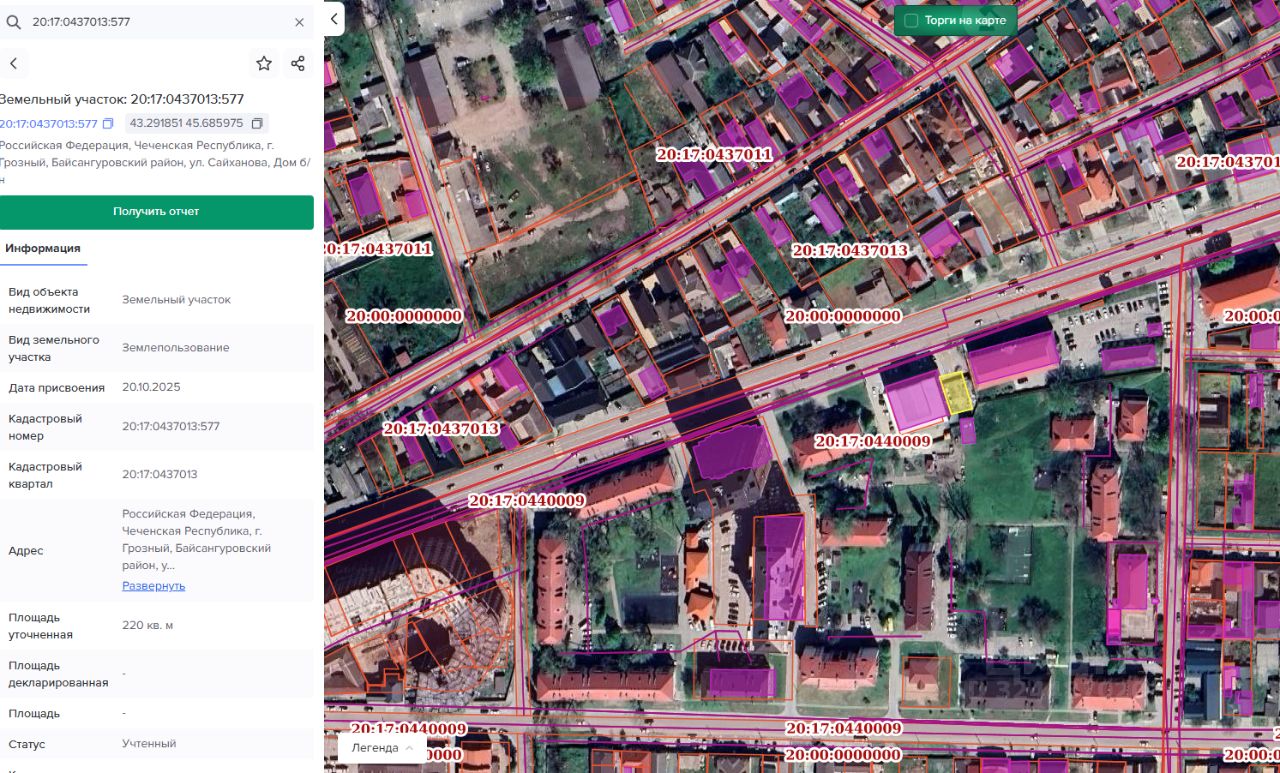The width and height of the screenshot is (1280, 773).
Task: Select the large magenta building beside yellow parcel
Action: pyautogui.click(x=915, y=401)
